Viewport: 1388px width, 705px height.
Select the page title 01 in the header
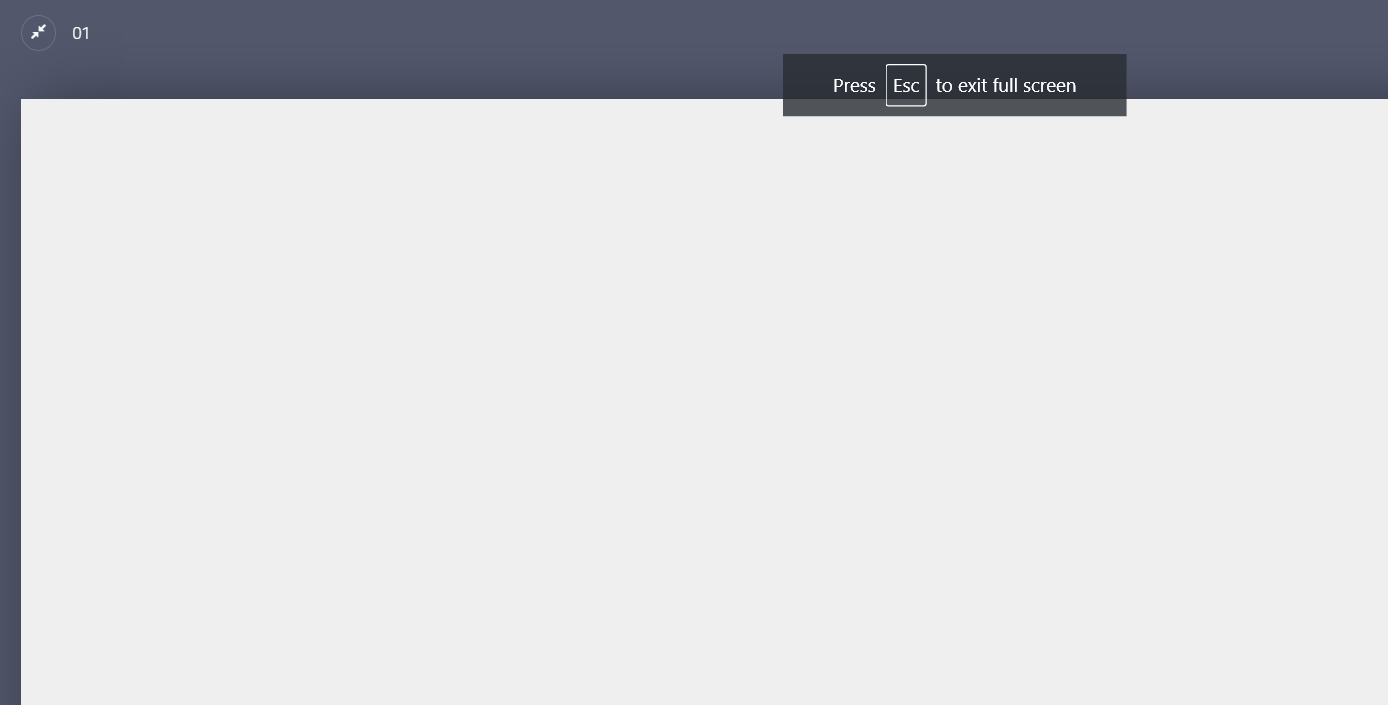pyautogui.click(x=81, y=33)
